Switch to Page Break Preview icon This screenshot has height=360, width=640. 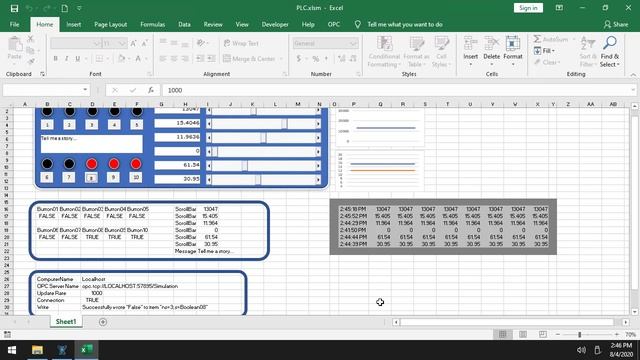coord(542,334)
